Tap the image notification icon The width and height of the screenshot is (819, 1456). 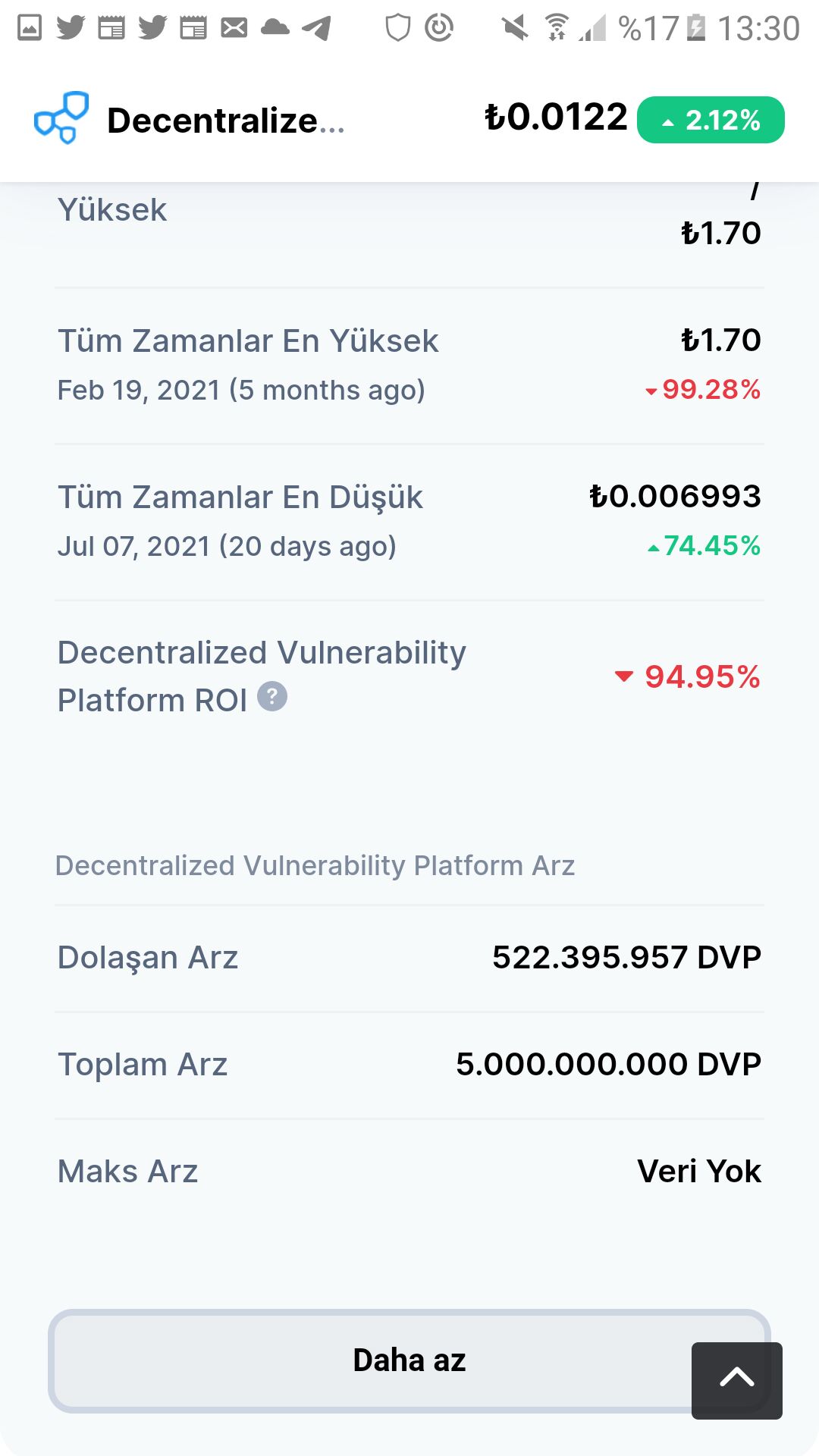[x=30, y=28]
